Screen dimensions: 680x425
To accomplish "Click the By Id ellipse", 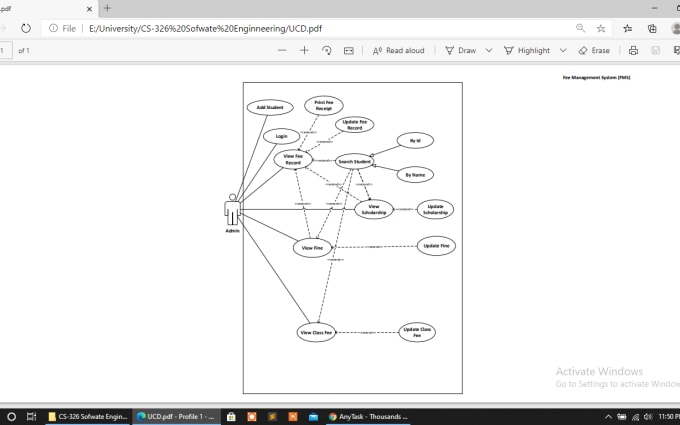I will pos(415,141).
